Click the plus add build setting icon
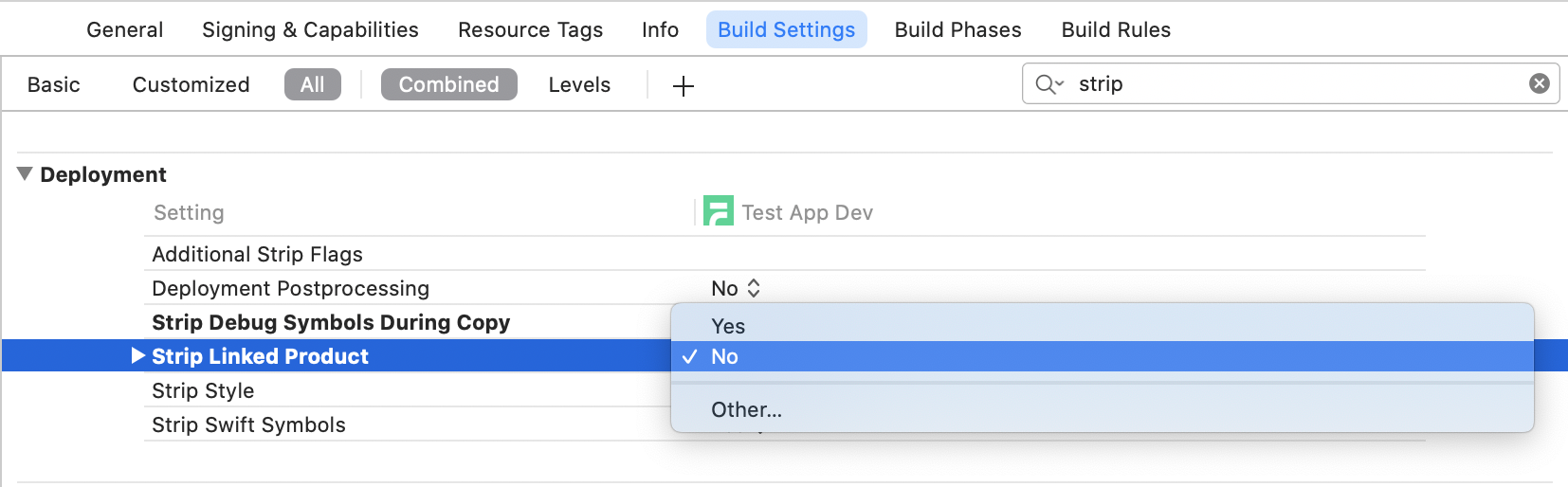This screenshot has height=487, width=1568. pos(683,86)
